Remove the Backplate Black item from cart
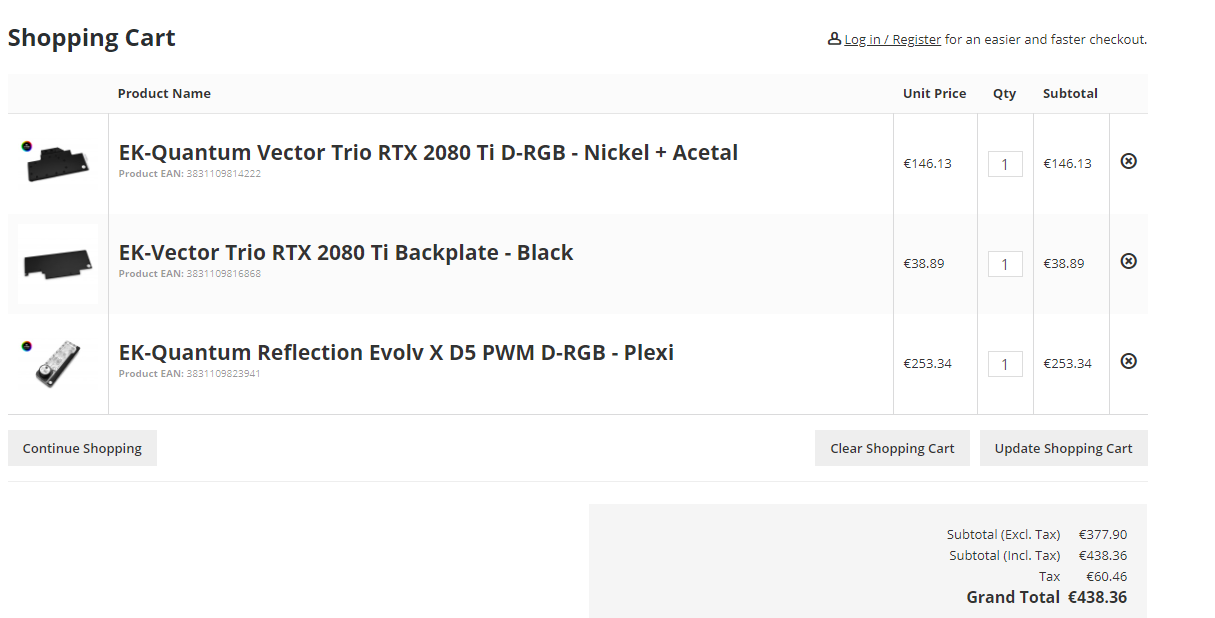Image resolution: width=1215 pixels, height=618 pixels. pyautogui.click(x=1128, y=261)
